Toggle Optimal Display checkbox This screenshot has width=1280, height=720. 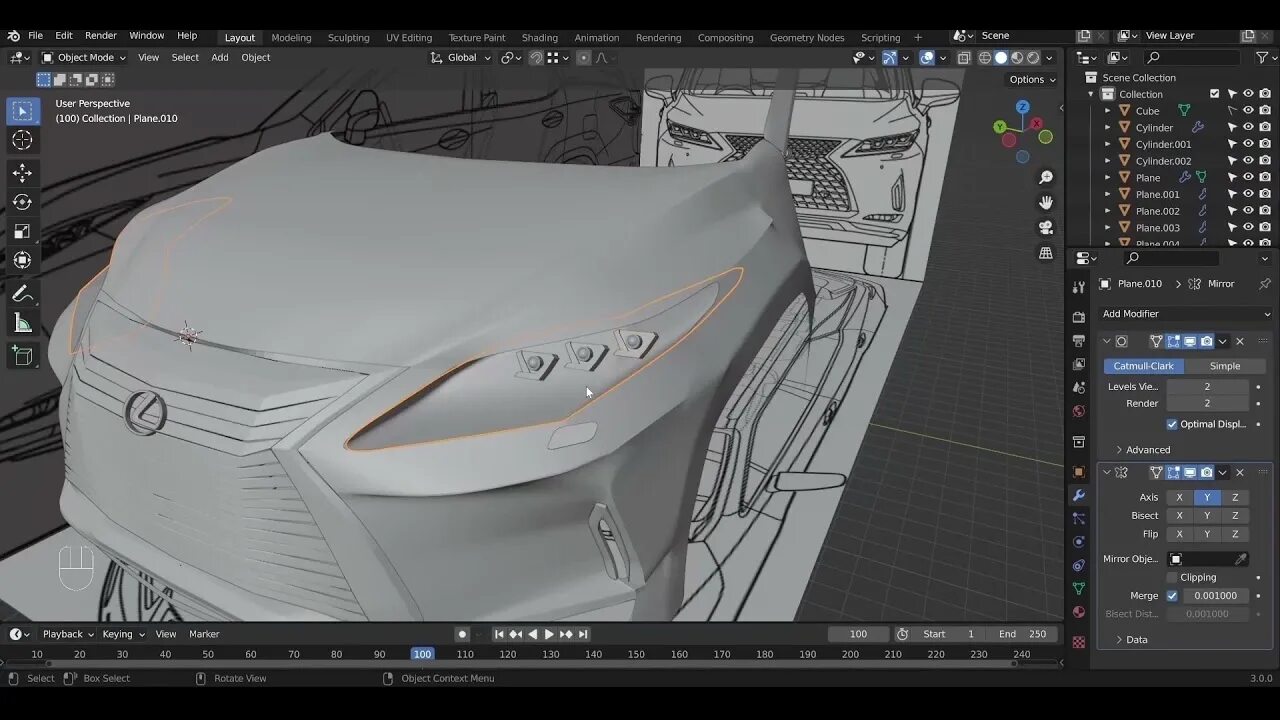[1172, 424]
